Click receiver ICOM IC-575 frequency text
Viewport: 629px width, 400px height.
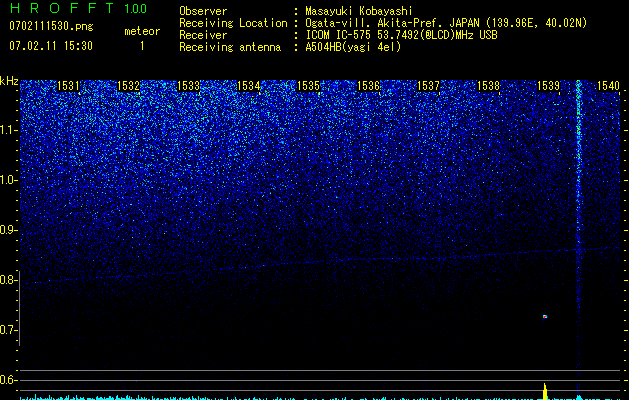coord(401,35)
